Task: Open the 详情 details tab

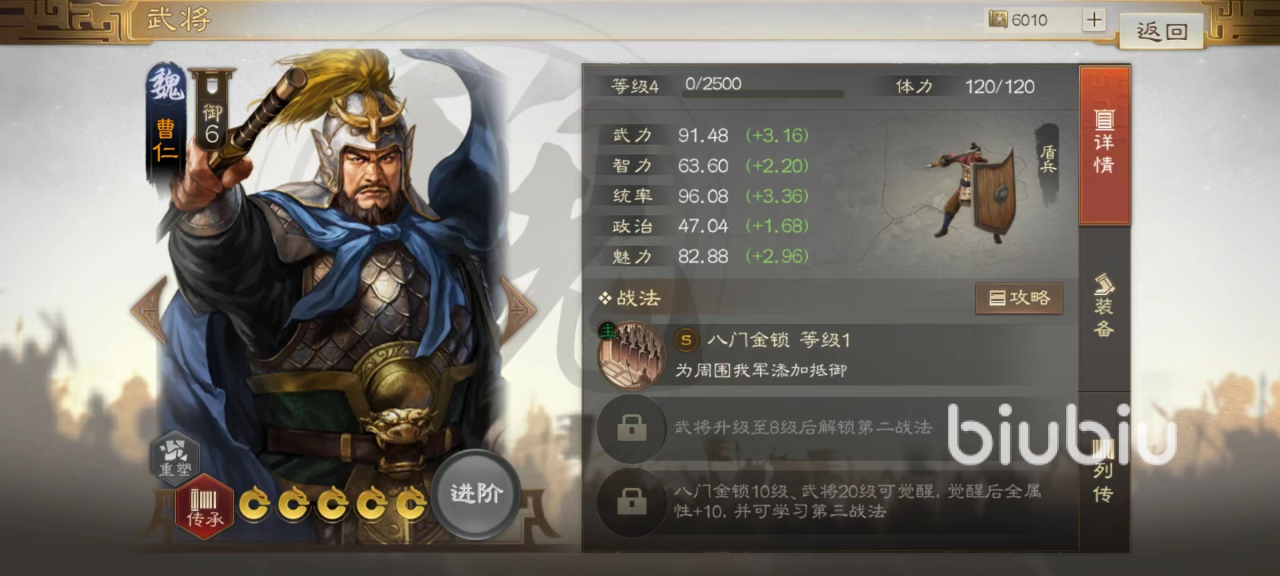Action: [1105, 145]
